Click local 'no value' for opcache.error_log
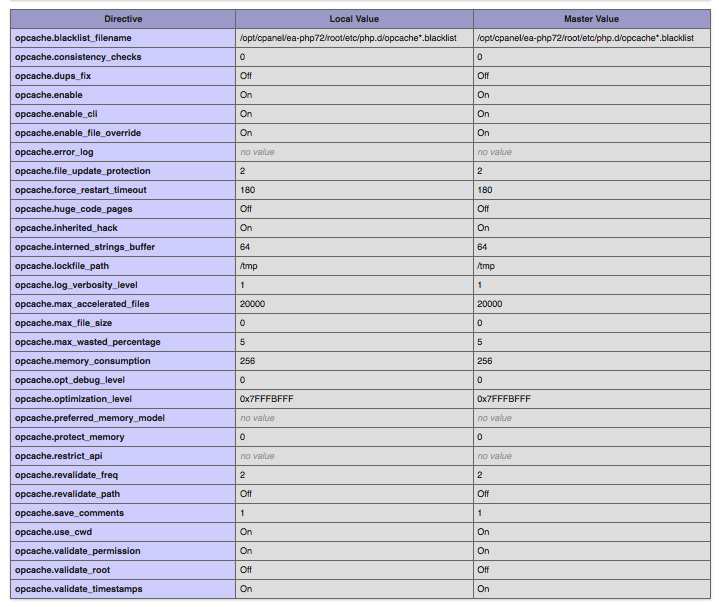The width and height of the screenshot is (719, 607). [x=257, y=152]
